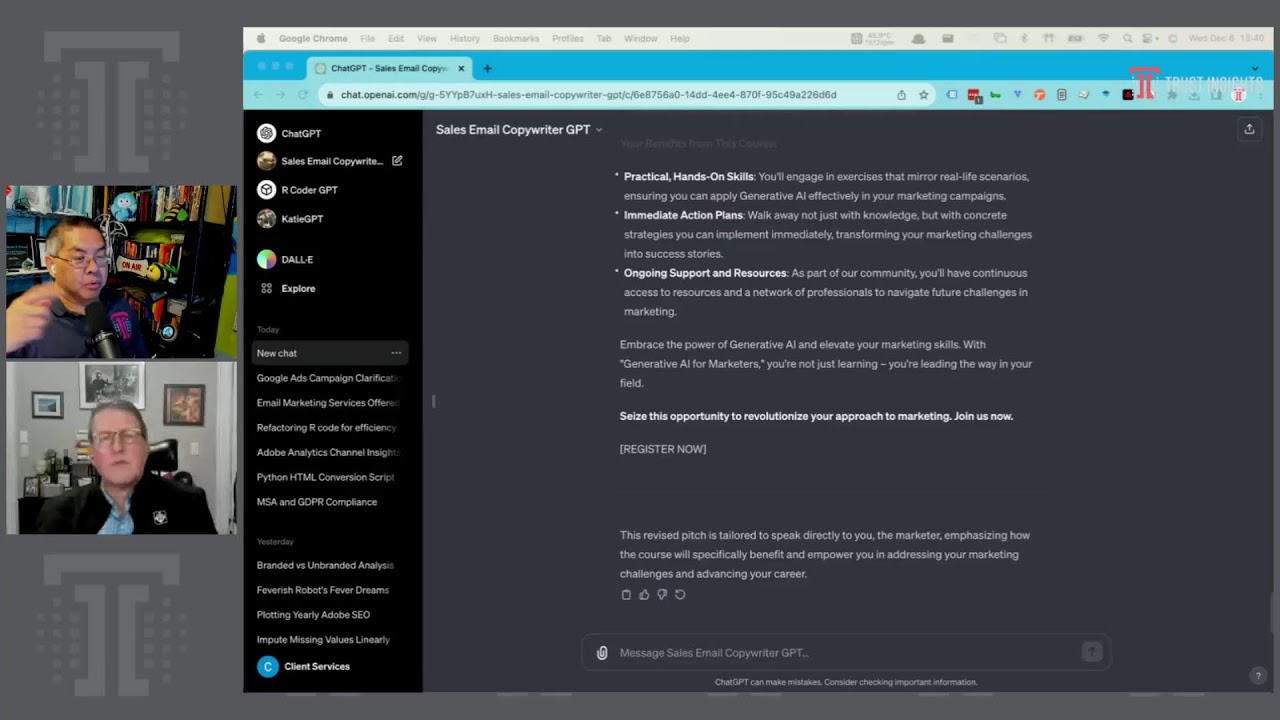Click the new chat edit pencil icon
The image size is (1280, 720).
point(397,160)
